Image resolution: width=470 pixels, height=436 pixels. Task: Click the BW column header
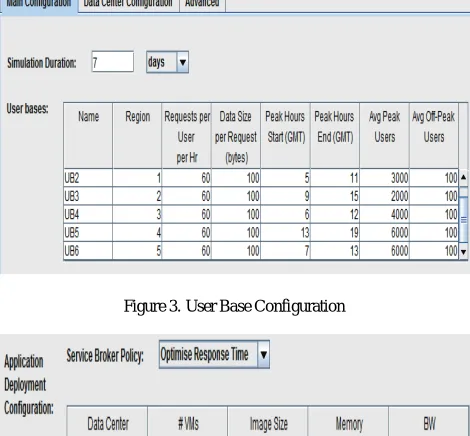pos(429,421)
